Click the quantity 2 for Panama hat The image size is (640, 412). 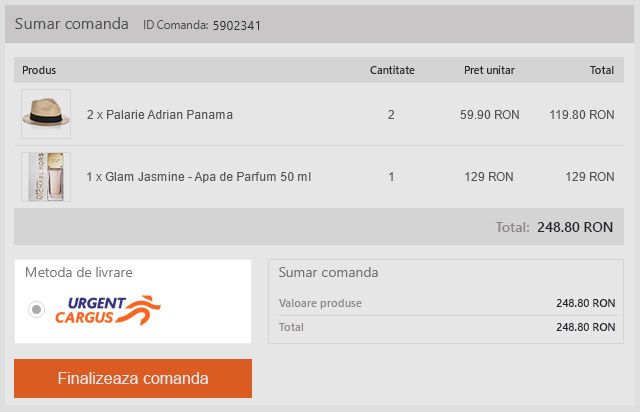[391, 115]
